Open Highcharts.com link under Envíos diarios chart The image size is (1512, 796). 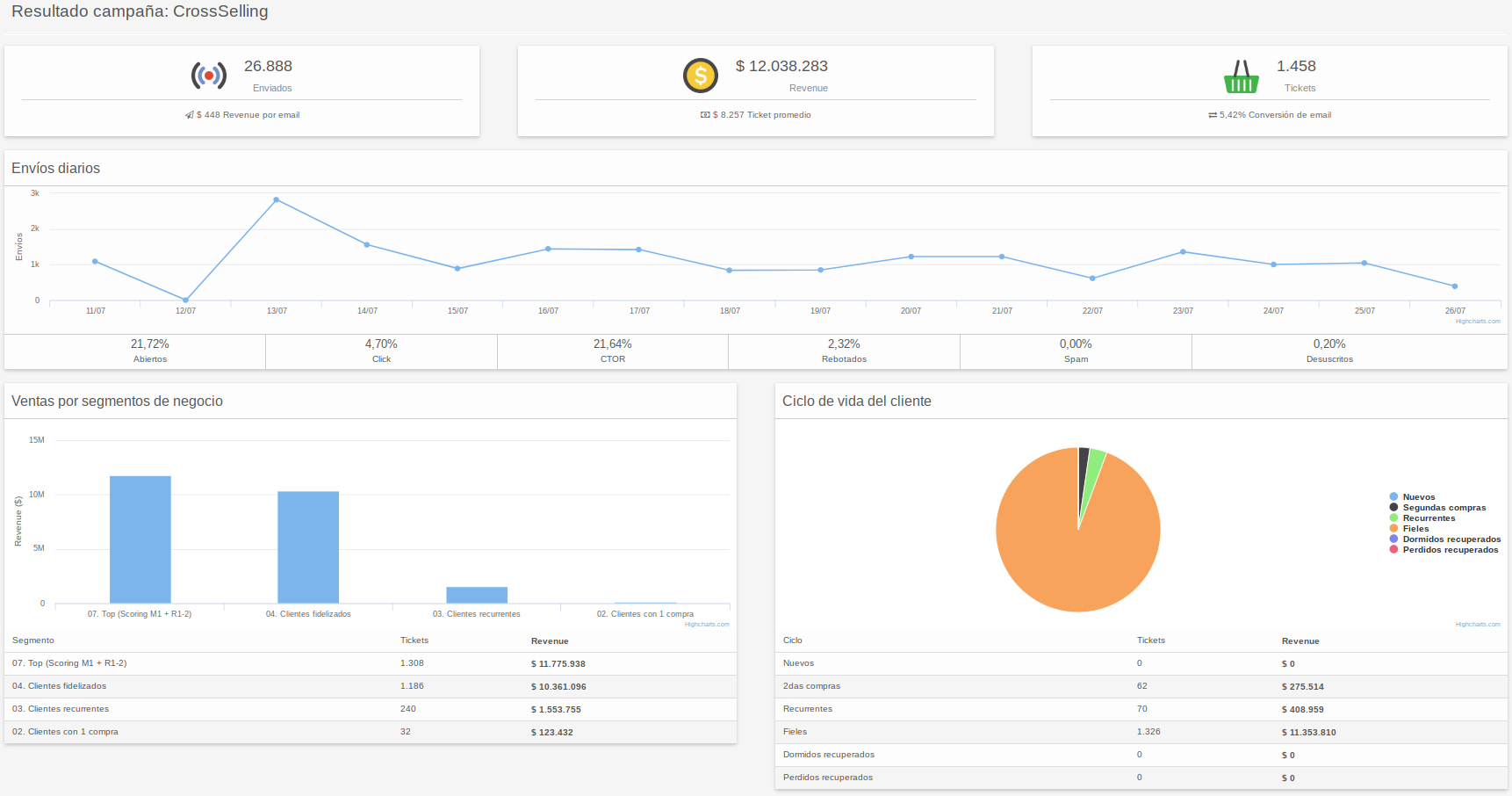1478,322
